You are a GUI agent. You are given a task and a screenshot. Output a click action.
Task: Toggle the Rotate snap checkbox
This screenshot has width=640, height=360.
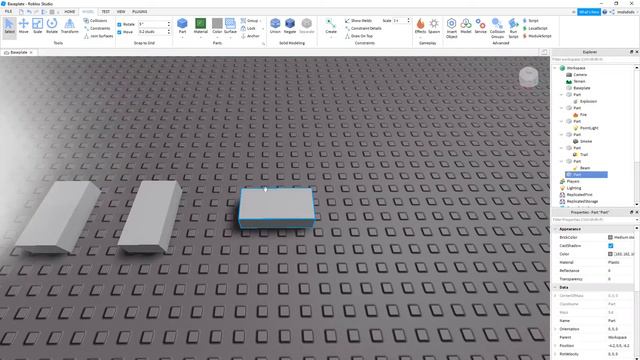[x=120, y=24]
